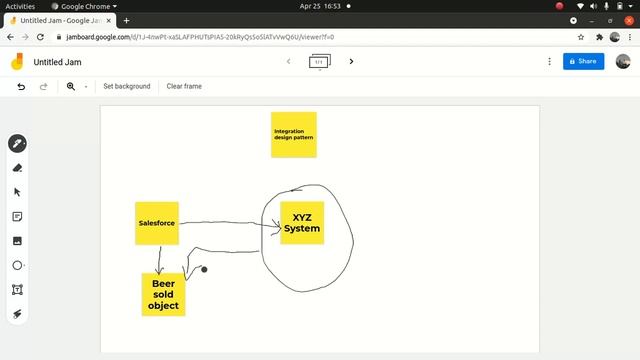Viewport: 640px width, 360px height.
Task: Go back in Chrome
Action: coord(10,37)
